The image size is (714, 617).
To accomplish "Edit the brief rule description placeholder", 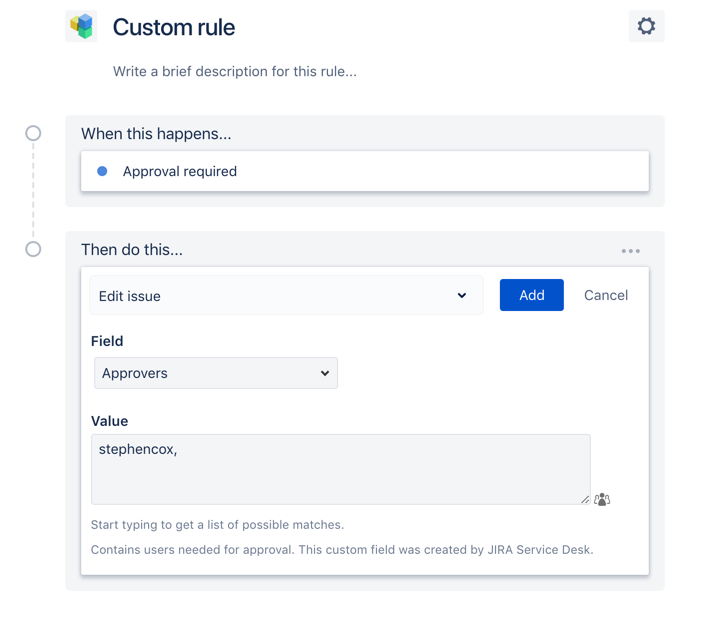I will click(235, 71).
